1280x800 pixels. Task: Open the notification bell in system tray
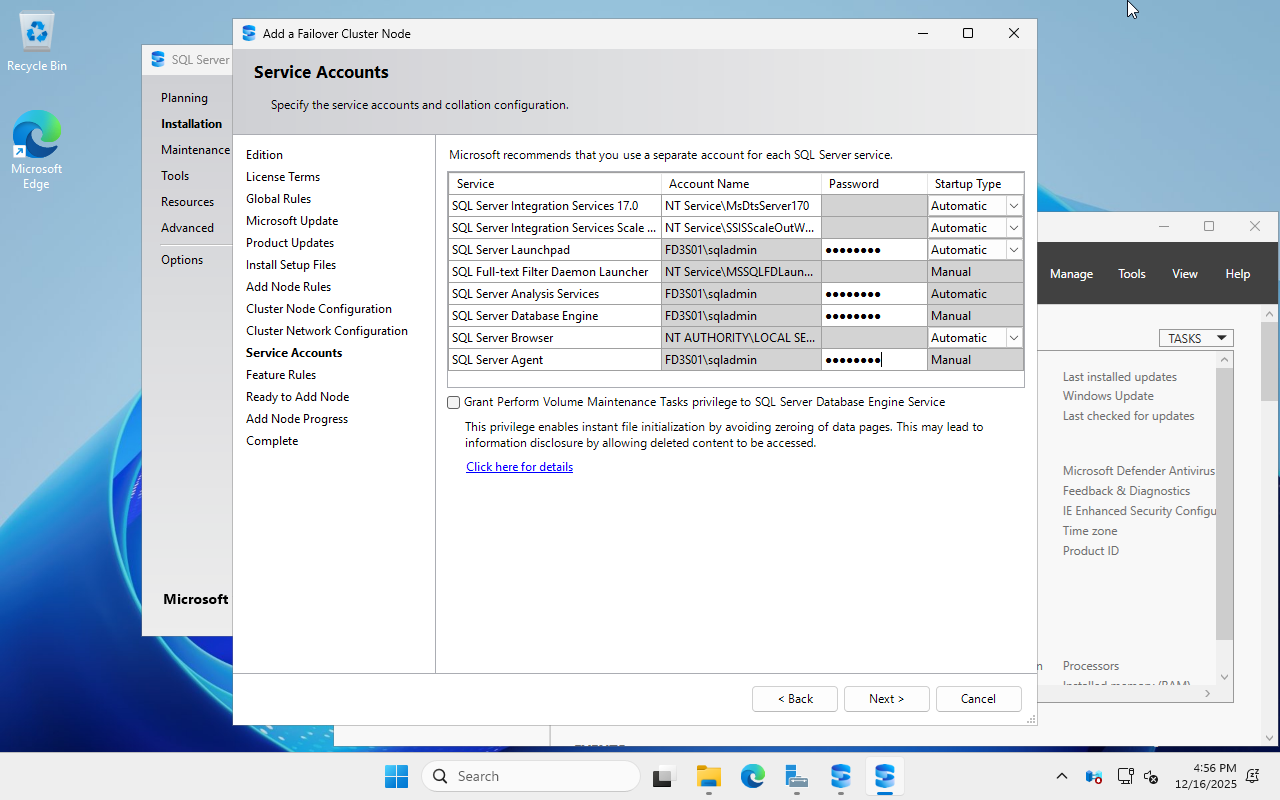(x=1252, y=776)
